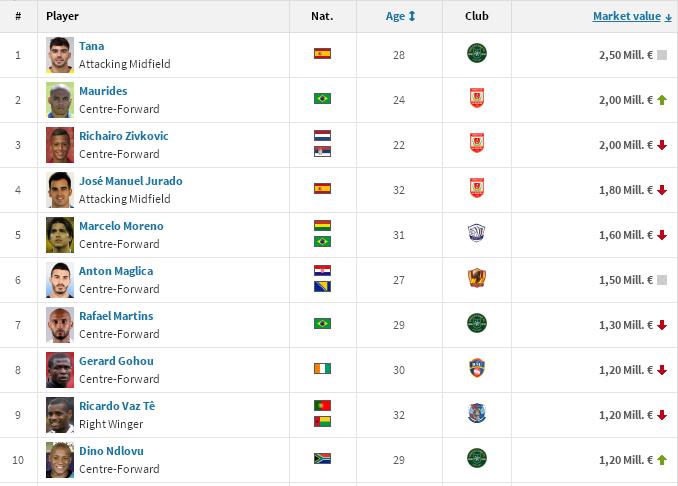Screen dimensions: 678x486
Task: Click the green up arrow beside Maurides' market value
Action: point(662,100)
